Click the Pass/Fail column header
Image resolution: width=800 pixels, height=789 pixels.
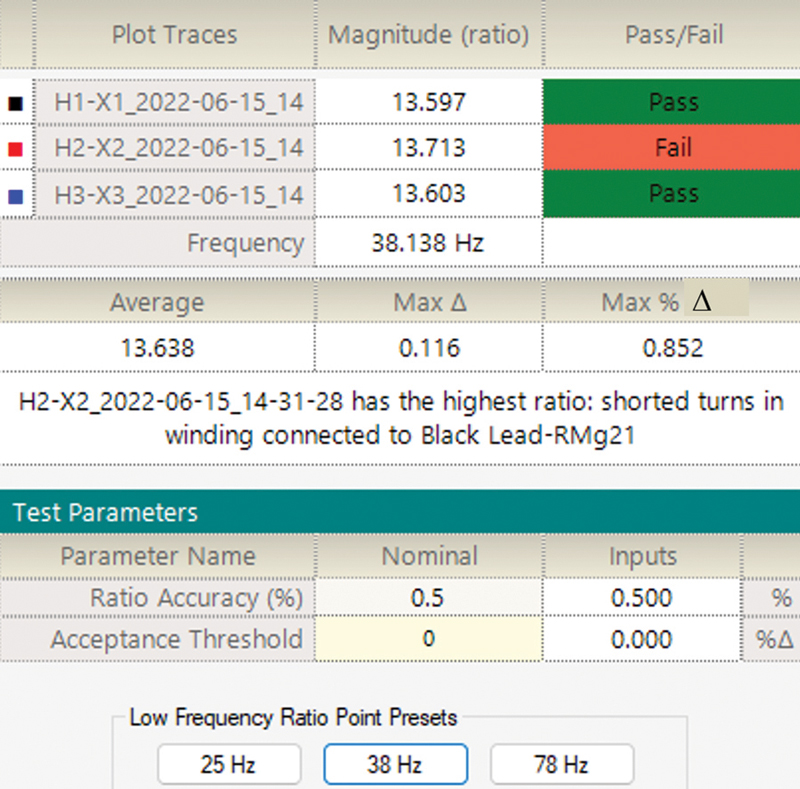pyautogui.click(x=673, y=34)
